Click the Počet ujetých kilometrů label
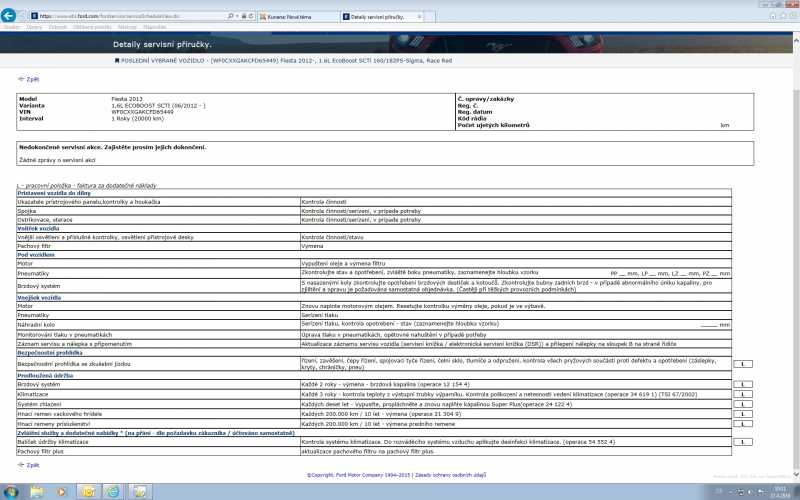The image size is (800, 500). 493,125
